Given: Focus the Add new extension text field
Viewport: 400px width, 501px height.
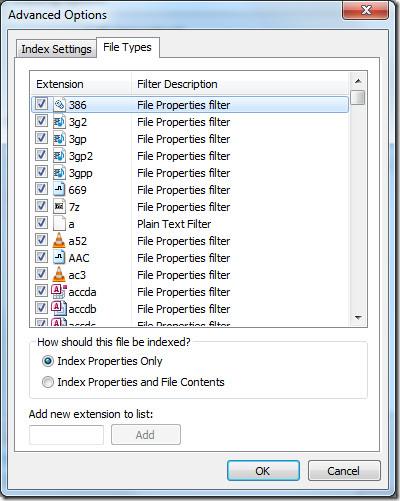Looking at the screenshot, I should 66,435.
